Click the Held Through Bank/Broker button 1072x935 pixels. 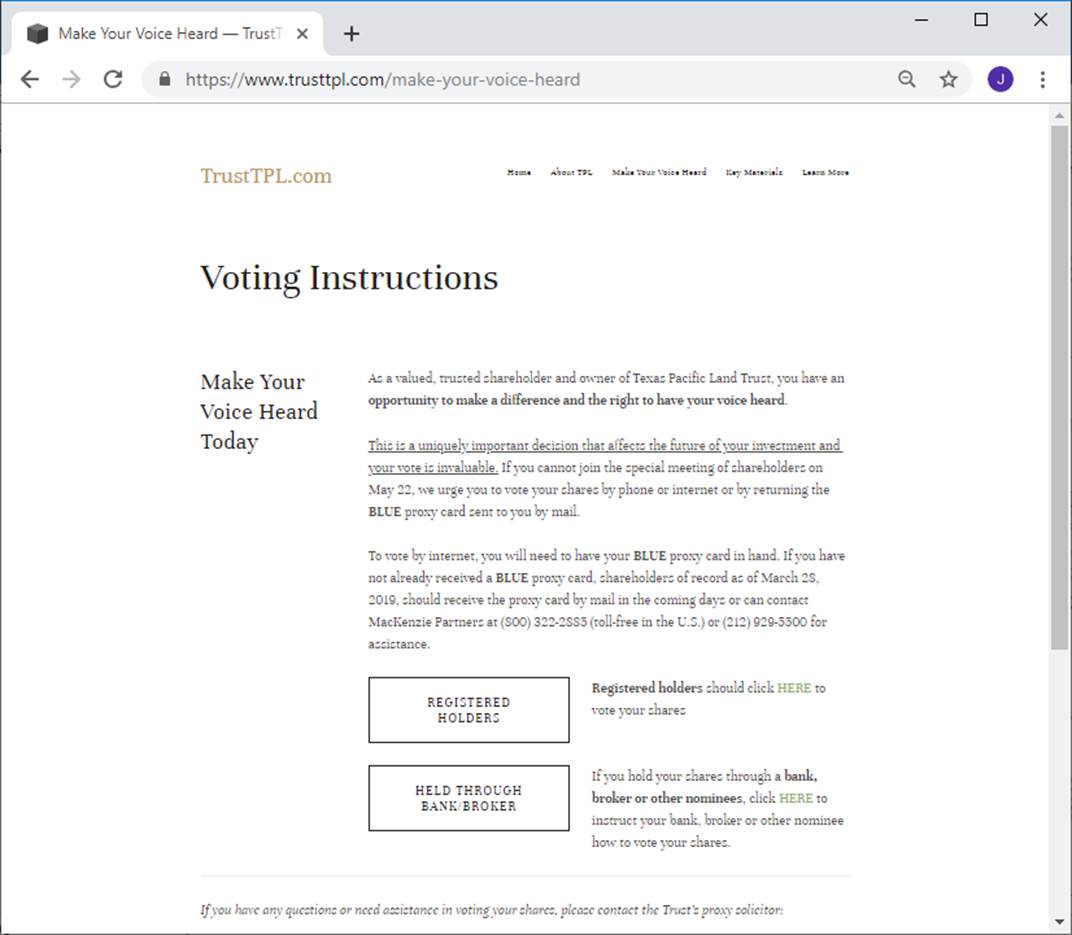click(x=469, y=798)
